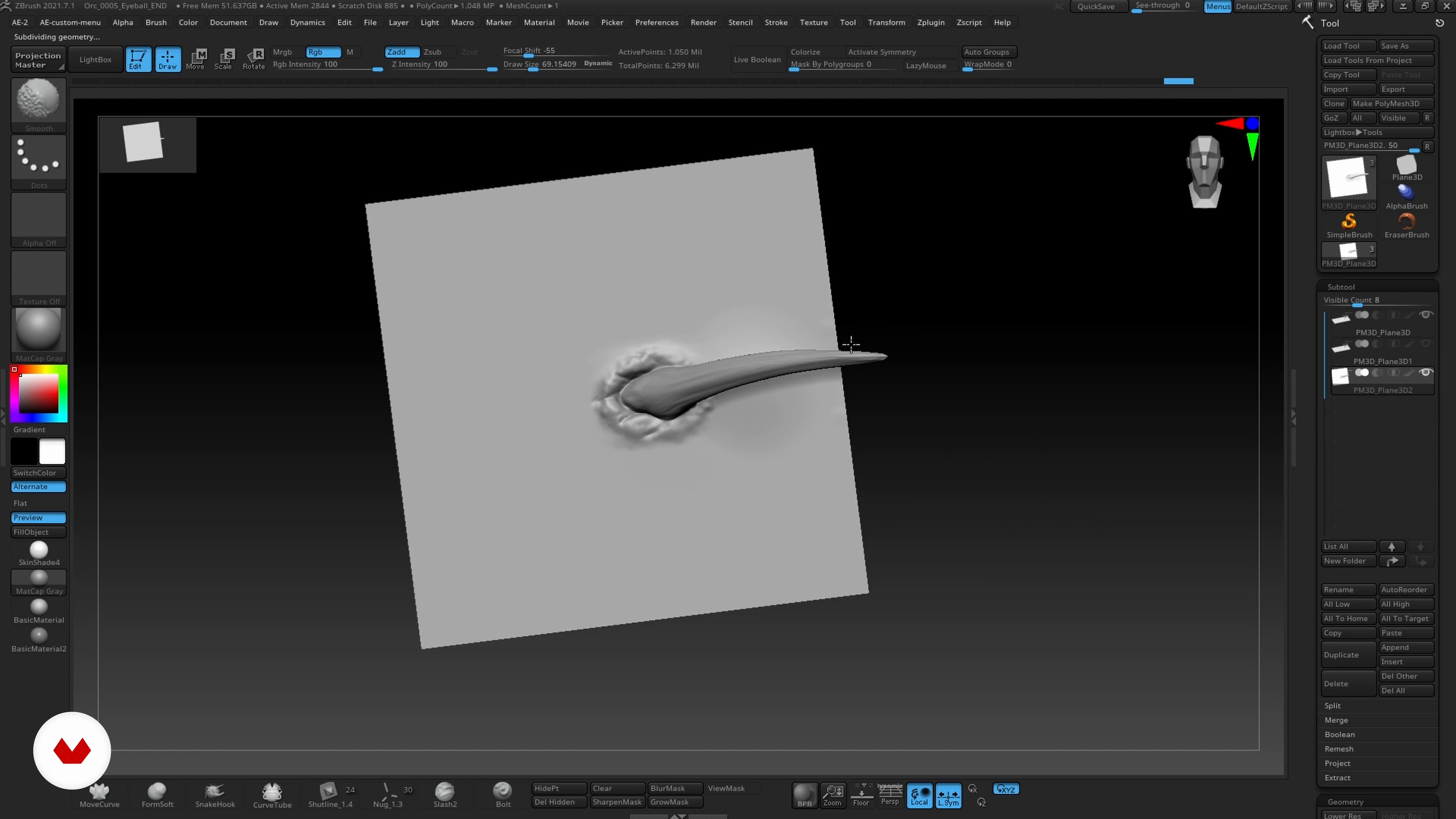
Task: Activate the Move transform mode
Action: (196, 59)
